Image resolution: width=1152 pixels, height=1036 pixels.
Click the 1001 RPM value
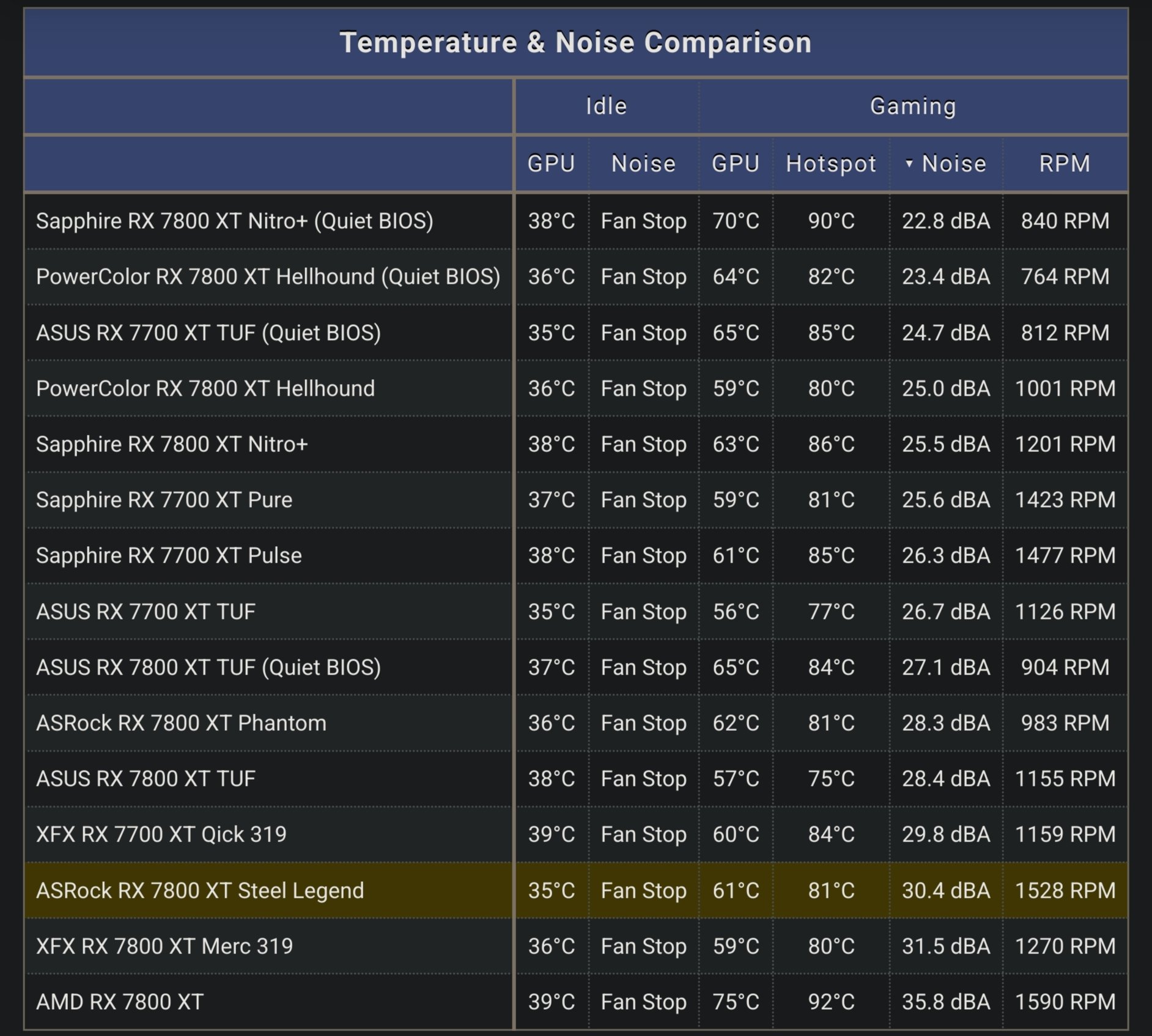pyautogui.click(x=1065, y=388)
